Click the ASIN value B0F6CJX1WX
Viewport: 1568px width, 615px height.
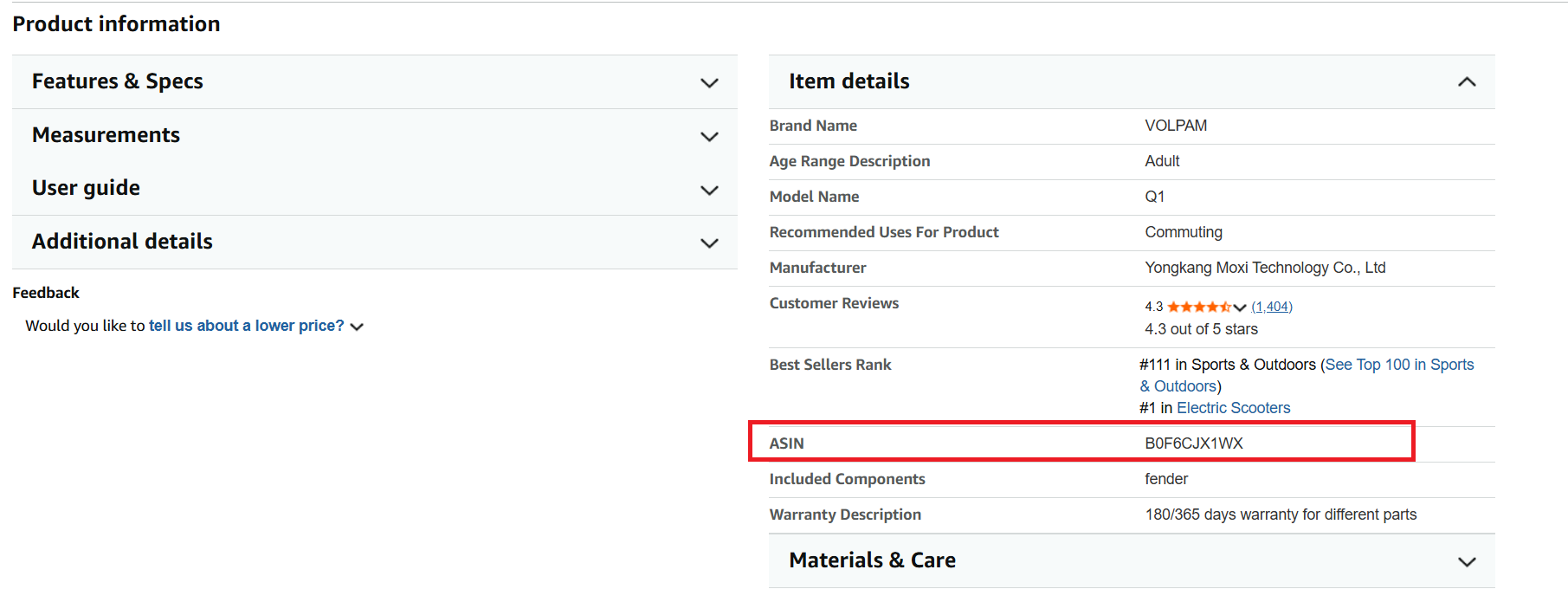[1193, 443]
